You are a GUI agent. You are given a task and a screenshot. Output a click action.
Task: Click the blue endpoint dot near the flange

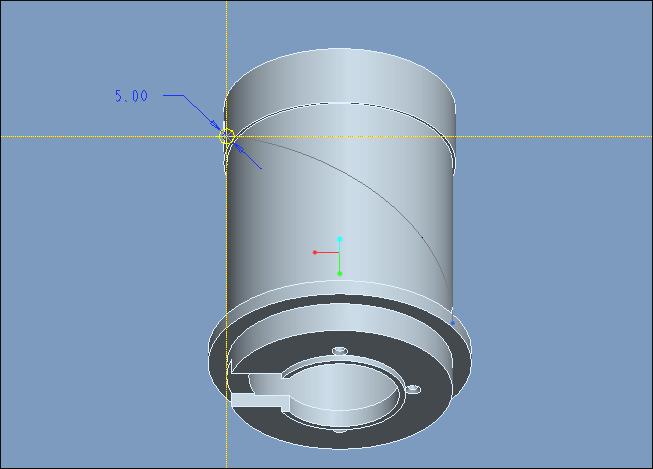point(453,323)
